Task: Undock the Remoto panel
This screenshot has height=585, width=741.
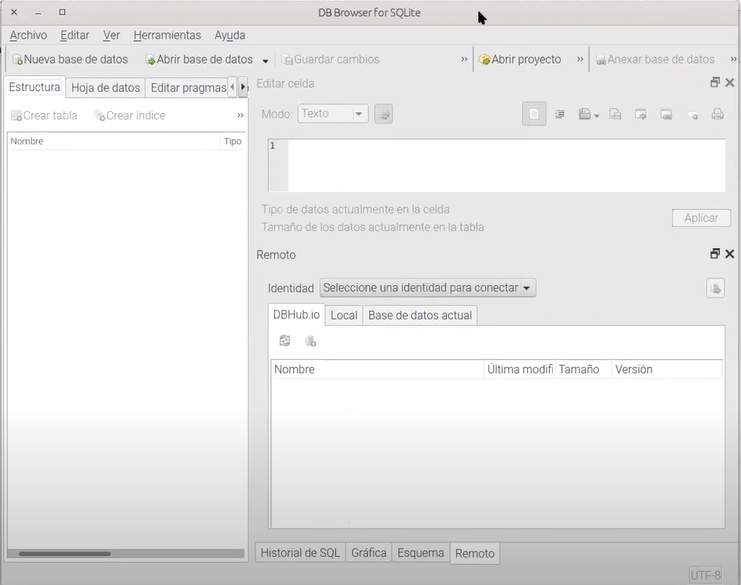Action: coord(715,254)
